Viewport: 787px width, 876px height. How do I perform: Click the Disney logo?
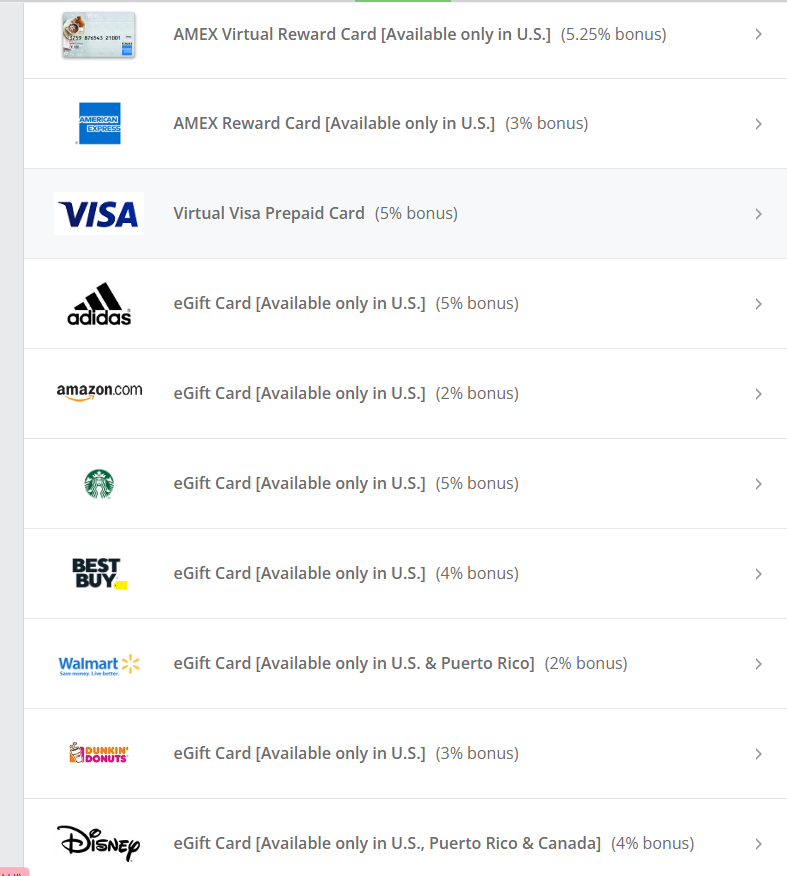coord(99,843)
